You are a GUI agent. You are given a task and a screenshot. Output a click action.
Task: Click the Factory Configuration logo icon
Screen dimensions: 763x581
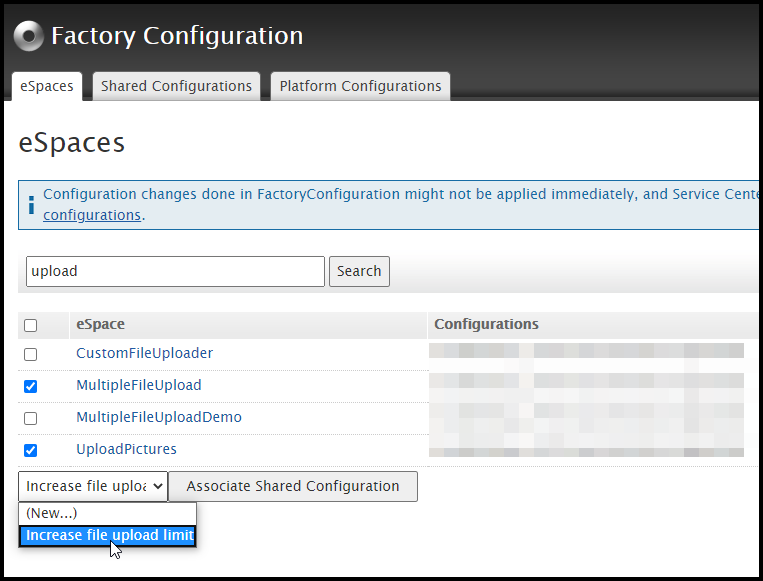[x=29, y=37]
